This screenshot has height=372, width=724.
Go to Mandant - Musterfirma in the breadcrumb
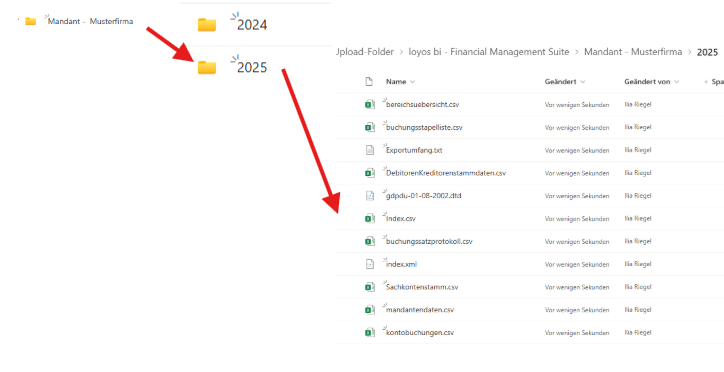pyautogui.click(x=633, y=52)
